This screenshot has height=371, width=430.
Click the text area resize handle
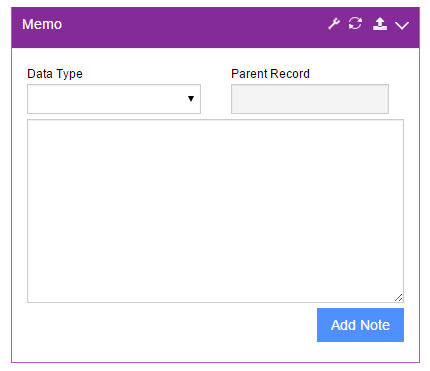click(x=399, y=298)
